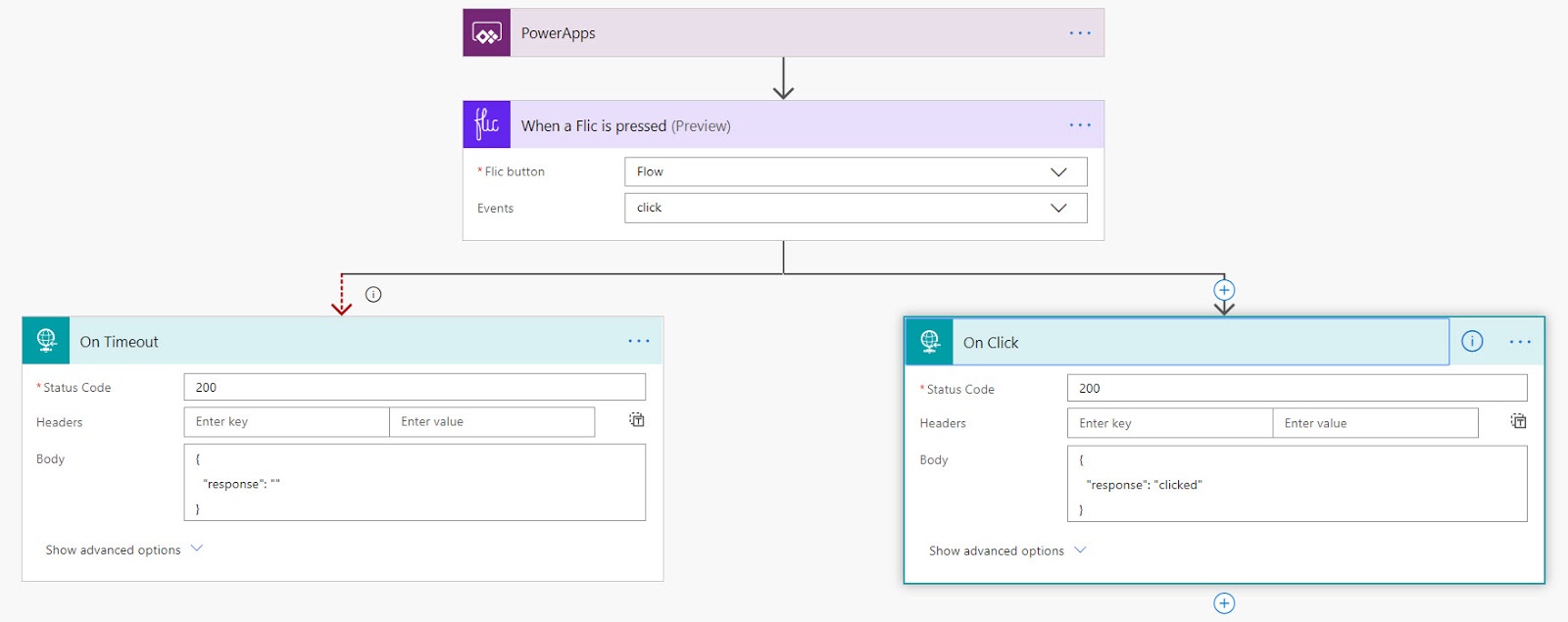Click the Status Code label in On Timeout
Viewport: 1568px width, 622px height.
click(x=73, y=388)
